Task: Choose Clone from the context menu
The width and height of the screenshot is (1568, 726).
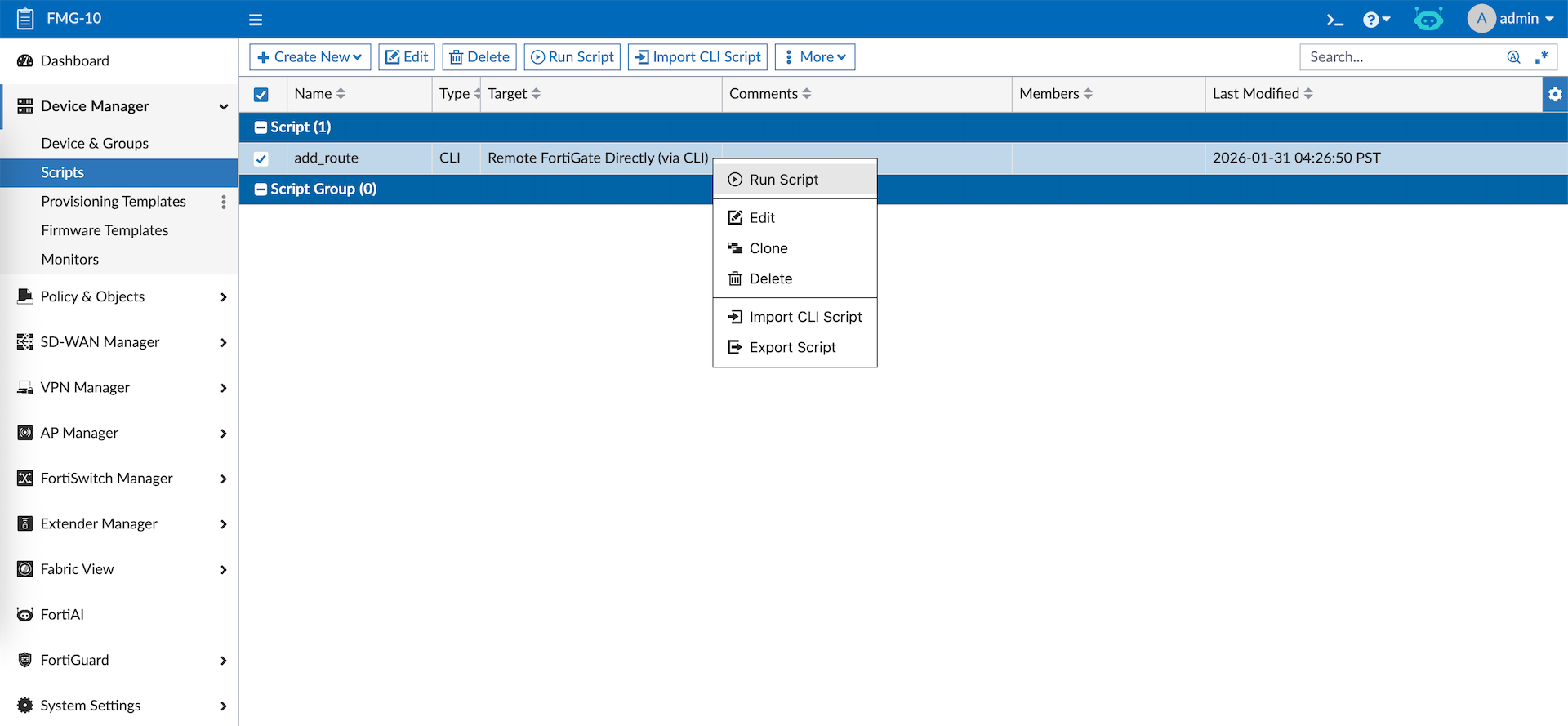Action: [768, 248]
